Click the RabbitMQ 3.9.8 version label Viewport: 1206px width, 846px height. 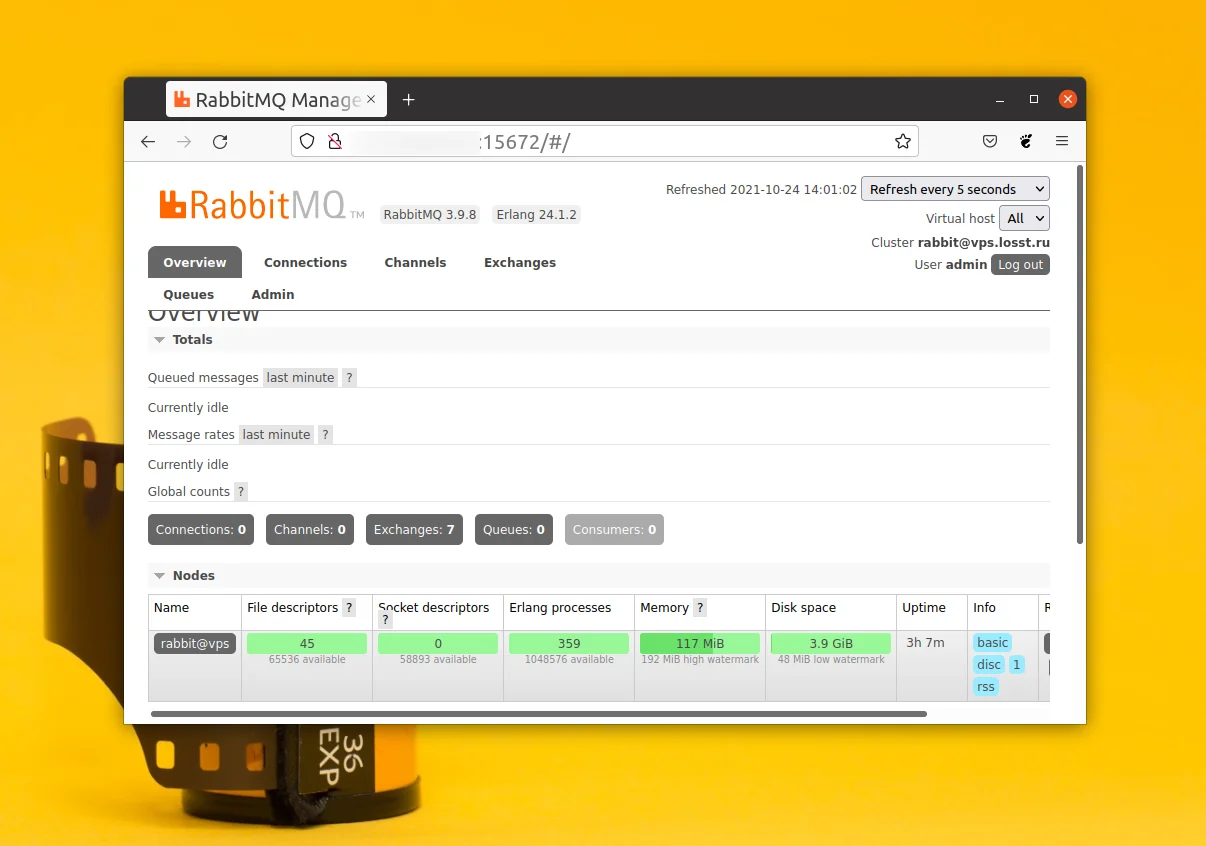tap(430, 215)
